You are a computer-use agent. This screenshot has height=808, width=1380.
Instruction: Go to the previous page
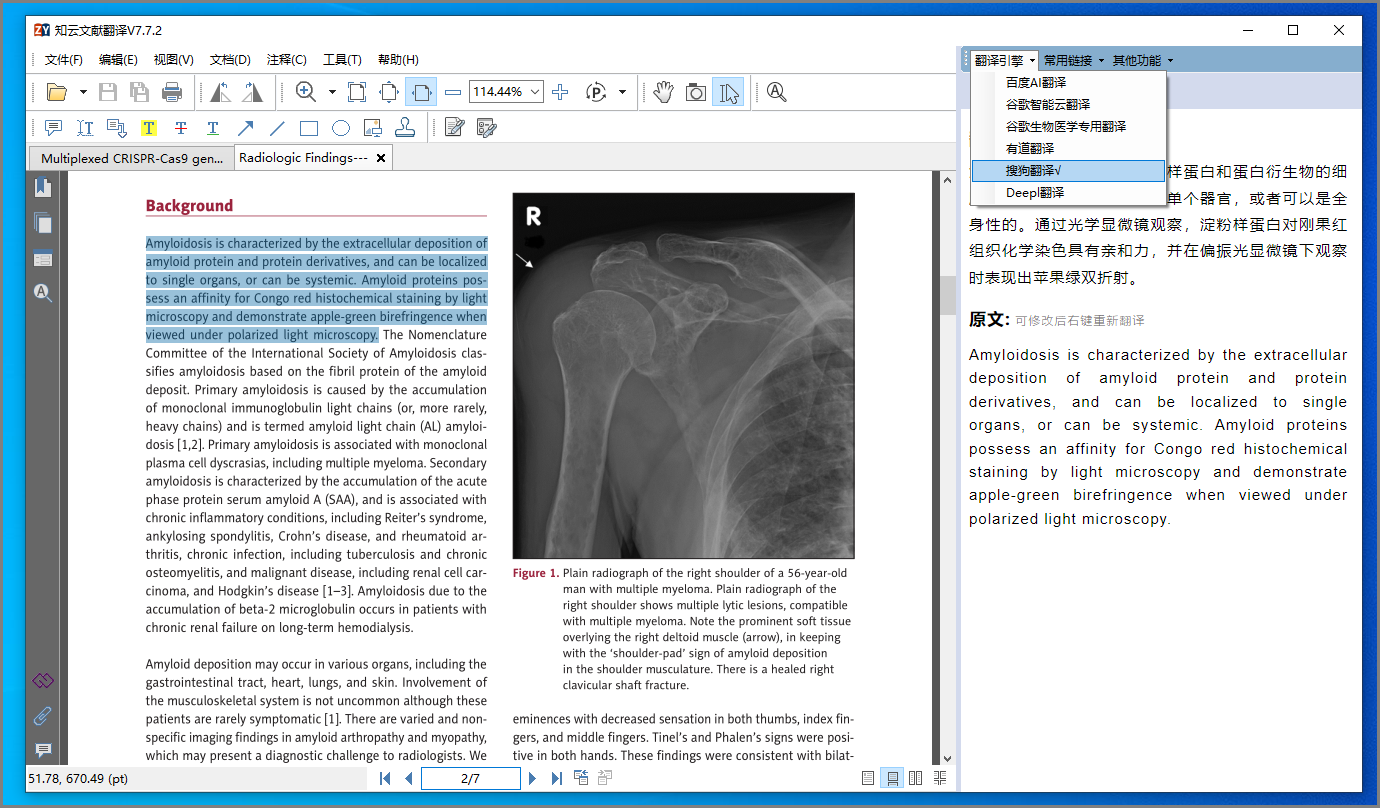pyautogui.click(x=408, y=778)
